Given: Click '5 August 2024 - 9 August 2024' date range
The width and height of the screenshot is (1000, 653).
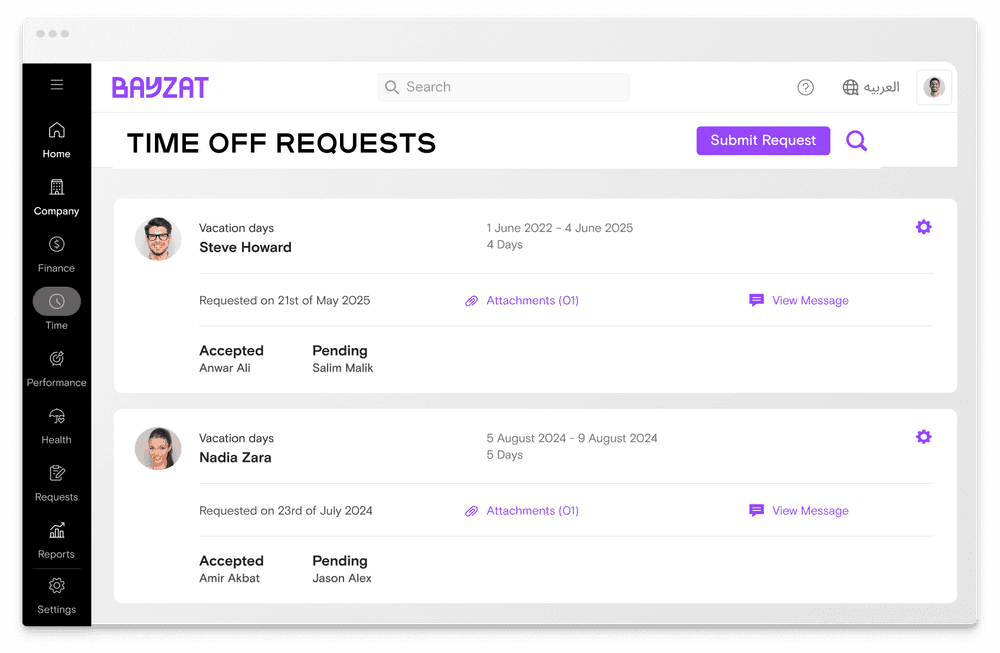Looking at the screenshot, I should pyautogui.click(x=572, y=438).
